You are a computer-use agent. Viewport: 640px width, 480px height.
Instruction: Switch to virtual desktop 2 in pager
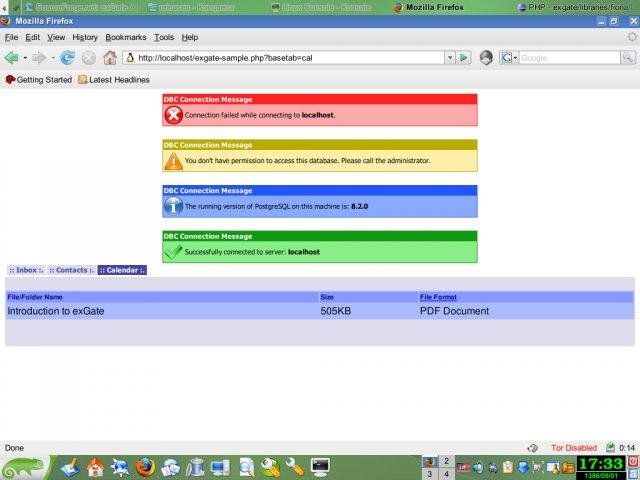(x=446, y=461)
